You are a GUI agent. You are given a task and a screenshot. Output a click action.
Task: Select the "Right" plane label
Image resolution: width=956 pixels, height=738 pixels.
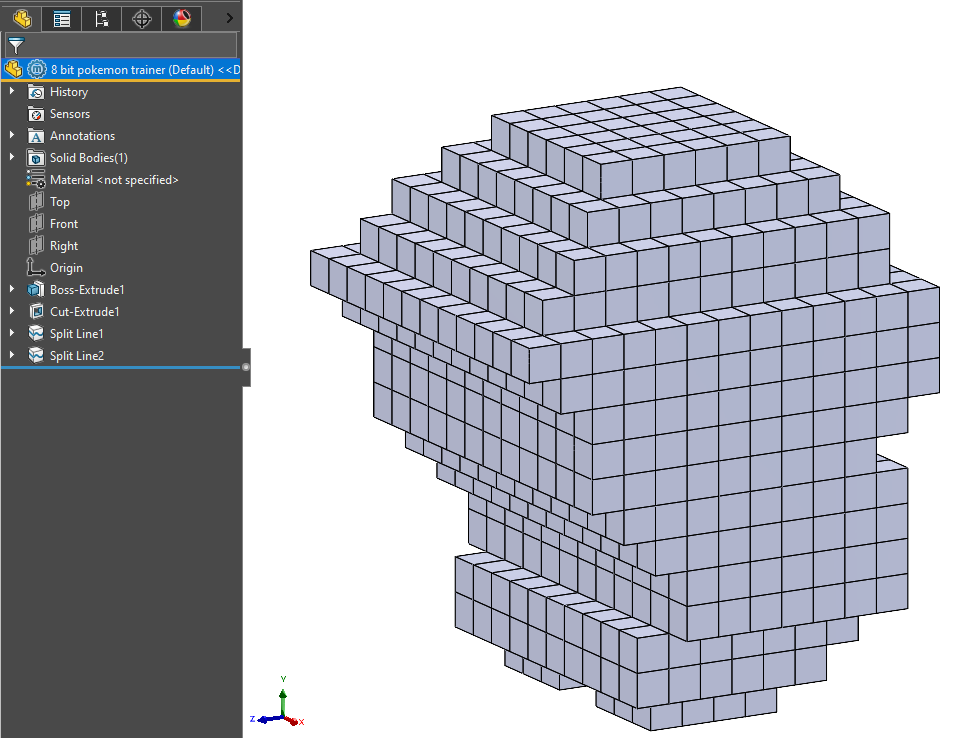(64, 246)
